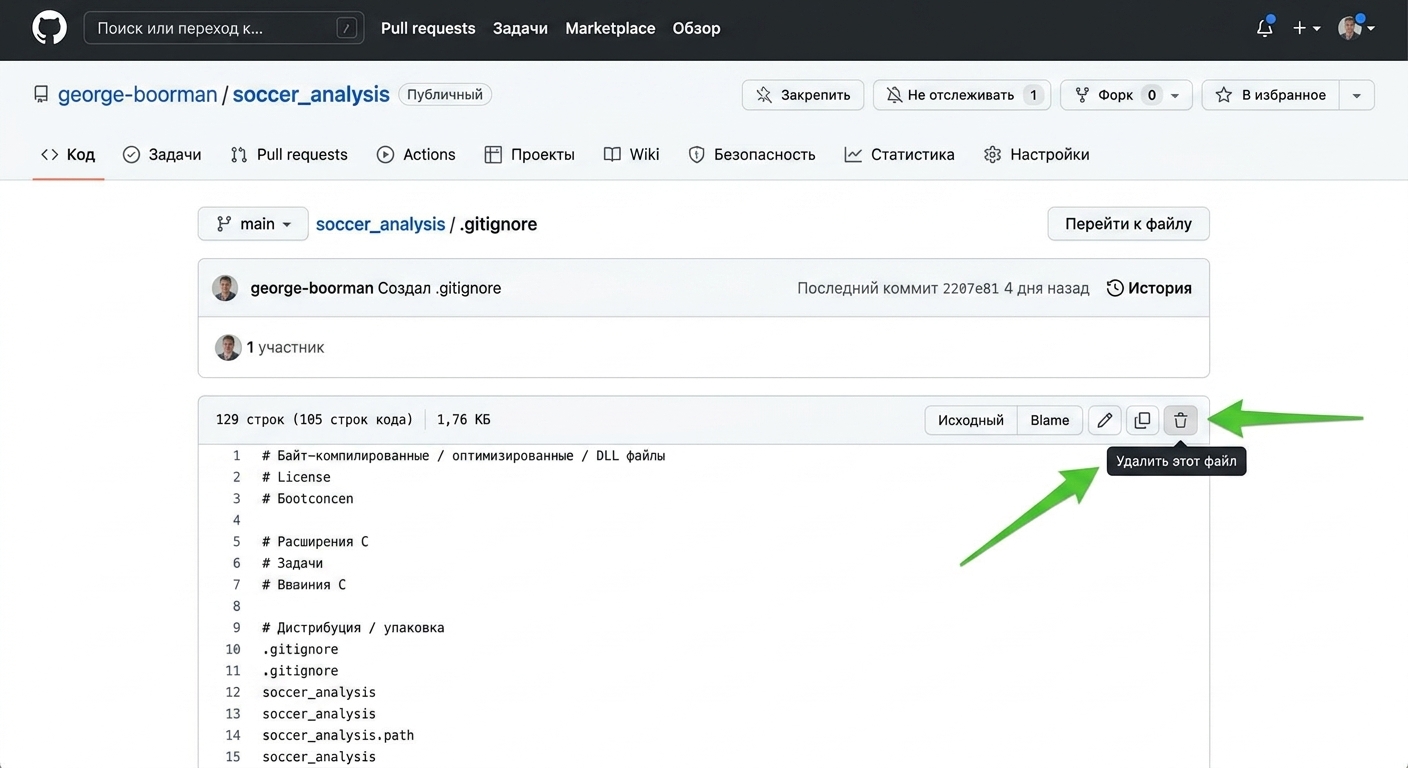Open the GitHub home logo

click(49, 28)
